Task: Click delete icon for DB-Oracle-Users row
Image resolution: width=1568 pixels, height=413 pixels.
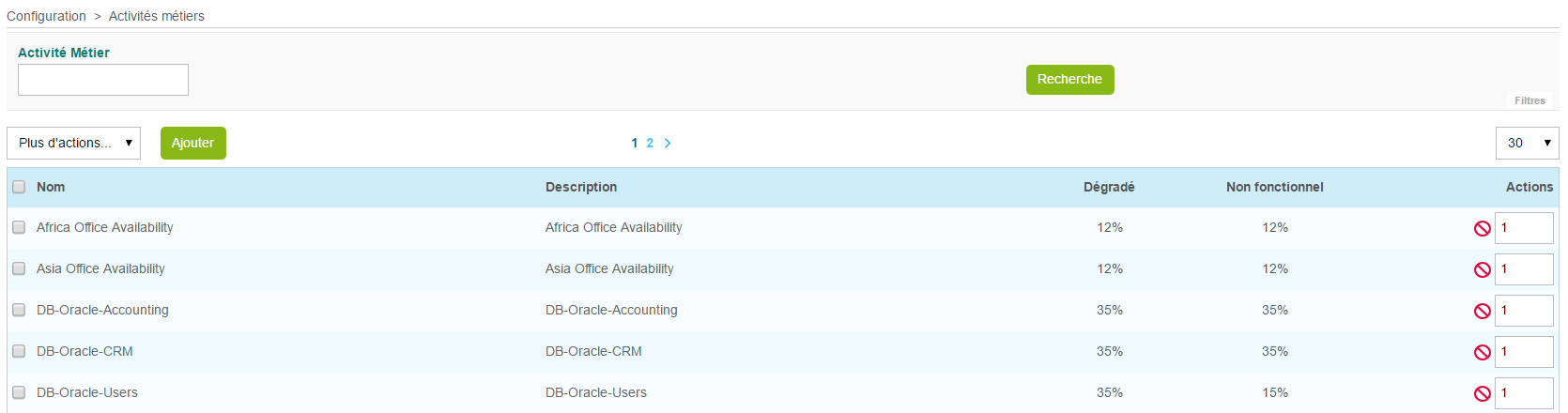Action: click(1482, 393)
